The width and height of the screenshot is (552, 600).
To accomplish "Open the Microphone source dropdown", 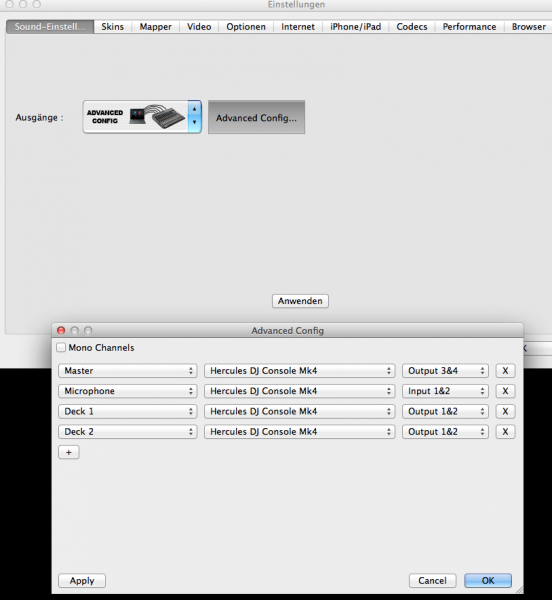I will pyautogui.click(x=127, y=391).
